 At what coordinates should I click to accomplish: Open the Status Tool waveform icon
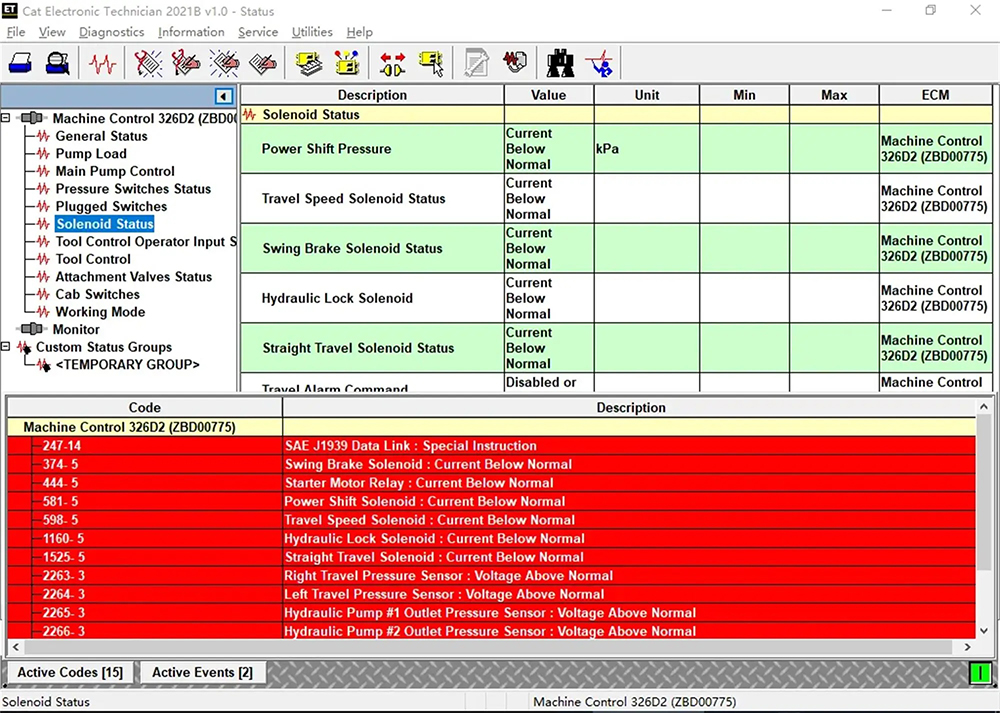point(102,64)
